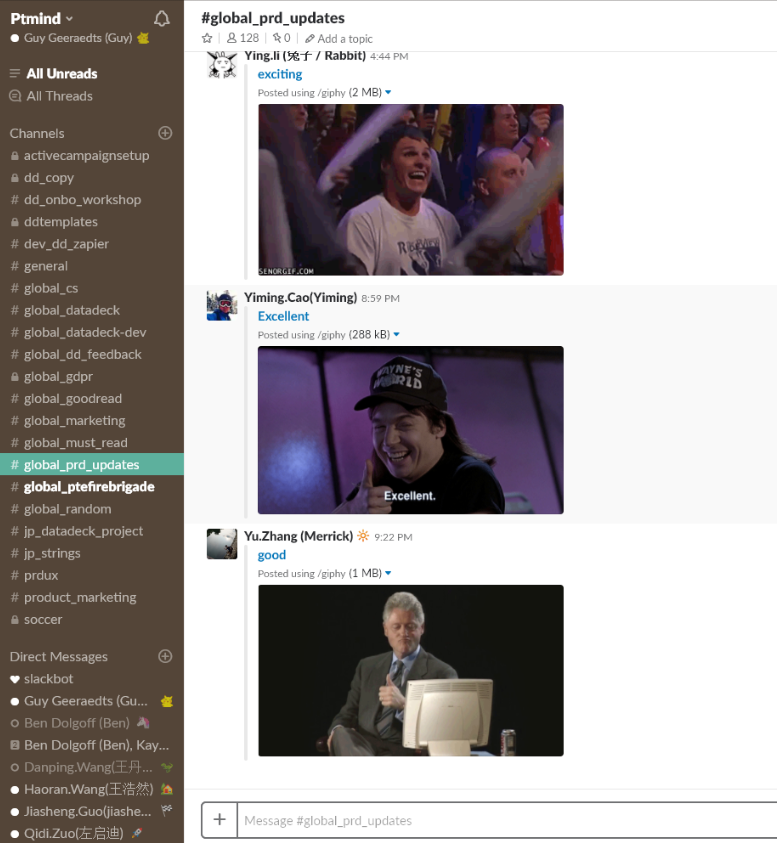This screenshot has height=843, width=777.
Task: Click Yiming.Cao(Yiming) sender name
Action: click(x=301, y=298)
